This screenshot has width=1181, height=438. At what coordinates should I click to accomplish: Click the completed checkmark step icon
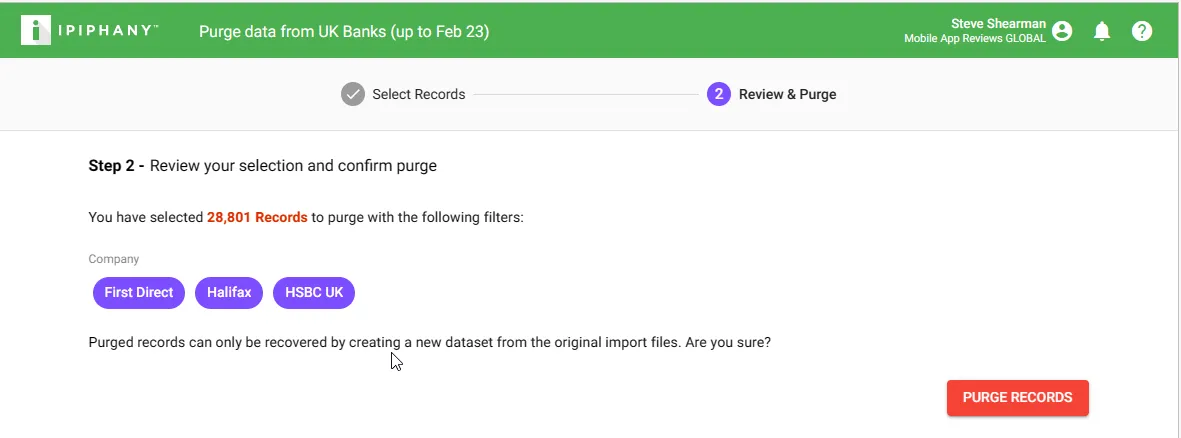point(352,94)
